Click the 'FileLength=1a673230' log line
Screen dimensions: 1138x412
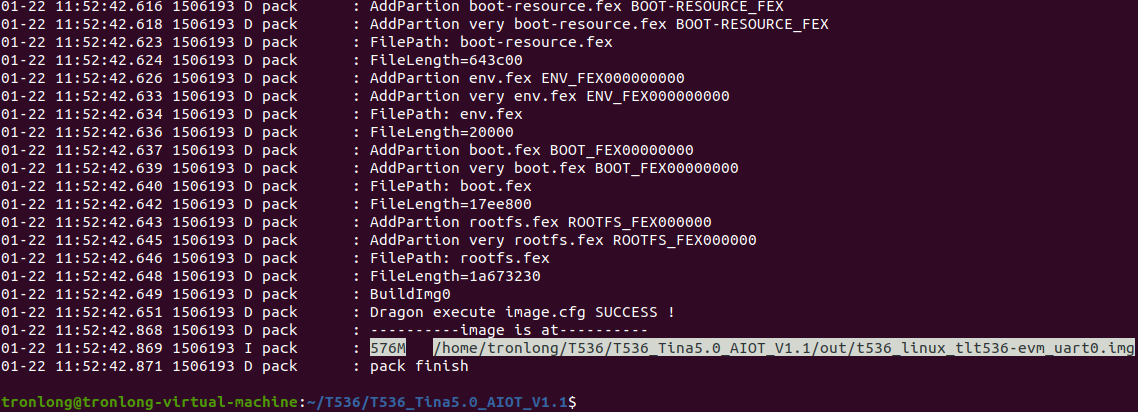(455, 276)
